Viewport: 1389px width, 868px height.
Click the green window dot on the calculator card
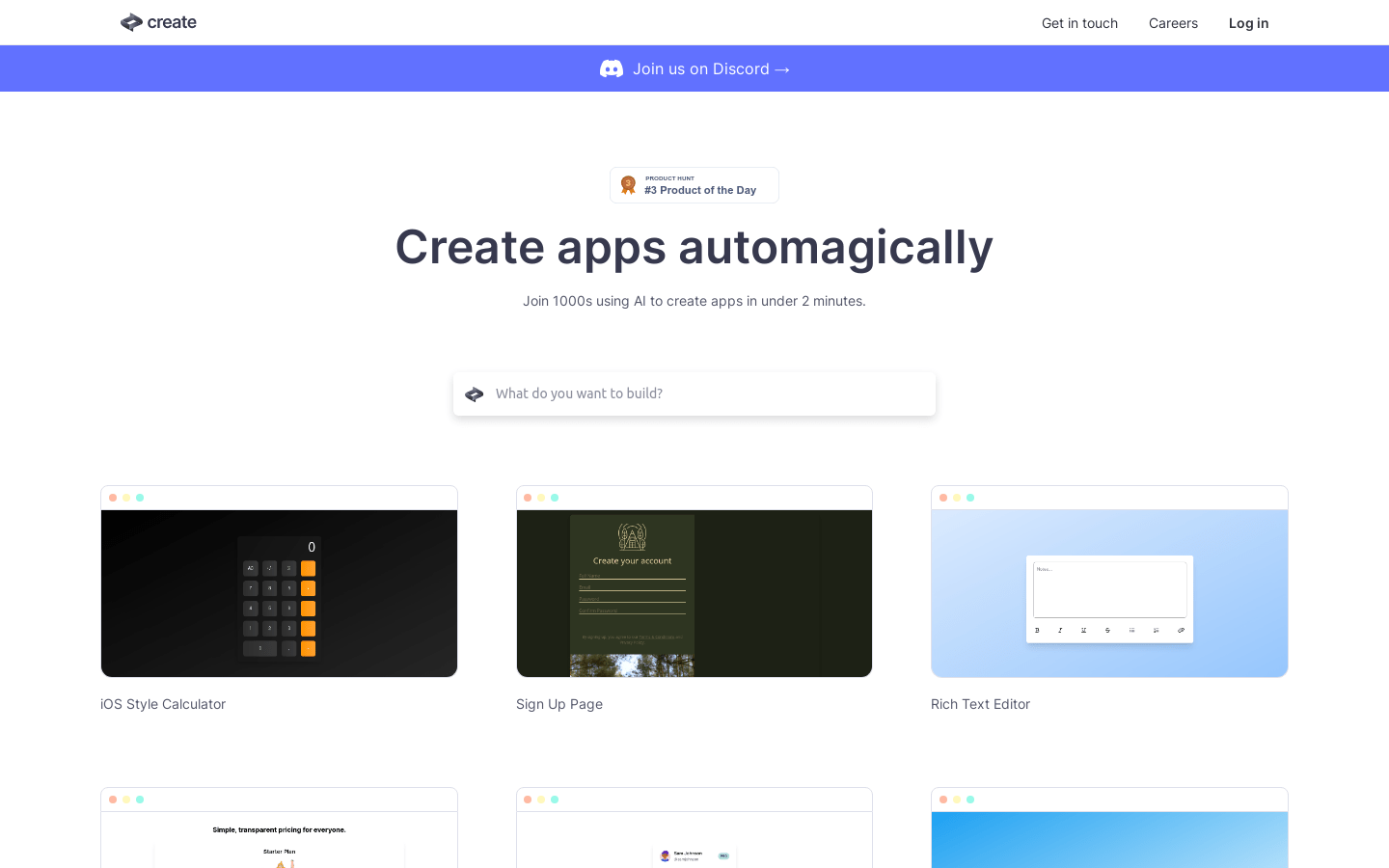(x=140, y=498)
